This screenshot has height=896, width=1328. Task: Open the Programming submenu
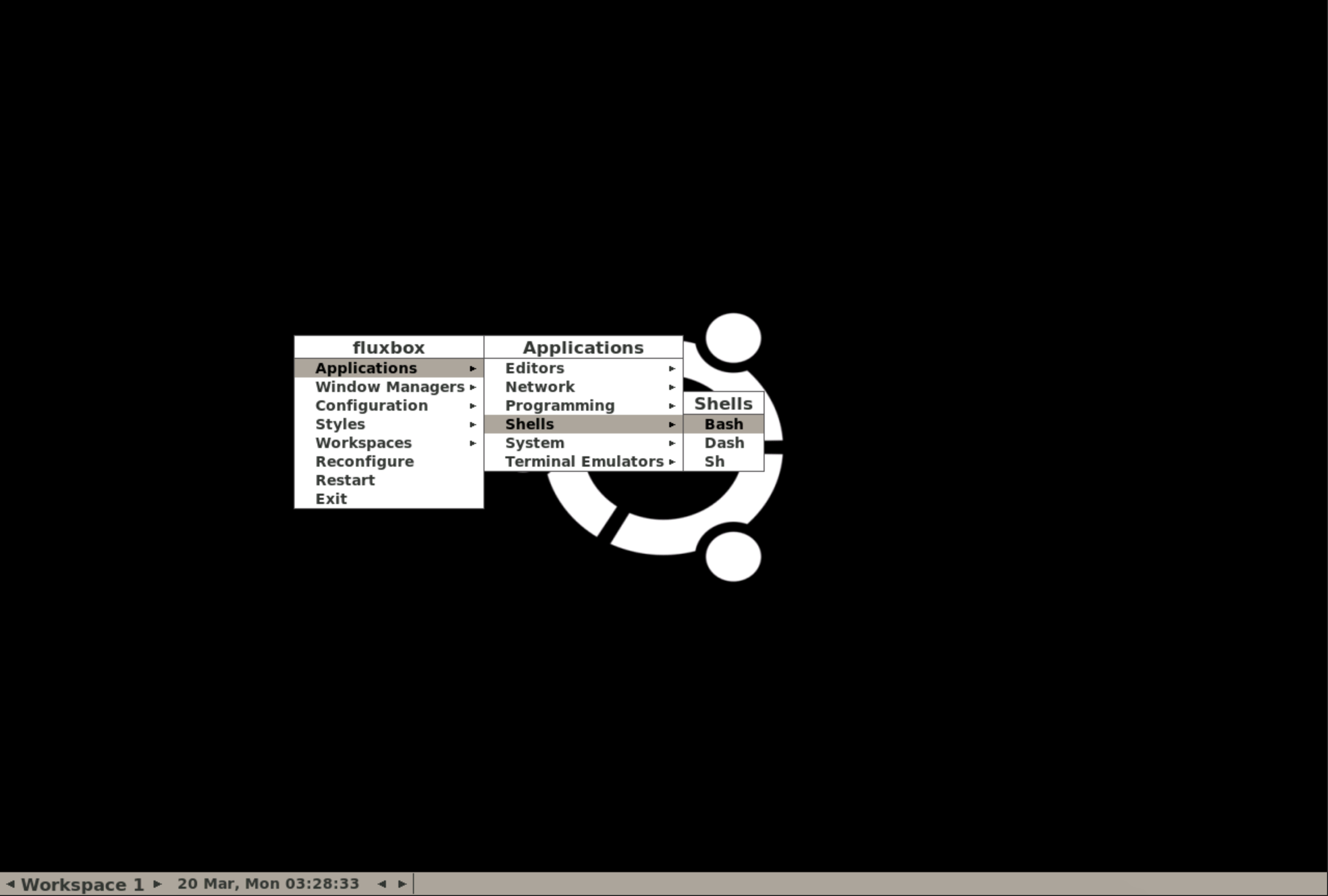pyautogui.click(x=584, y=405)
